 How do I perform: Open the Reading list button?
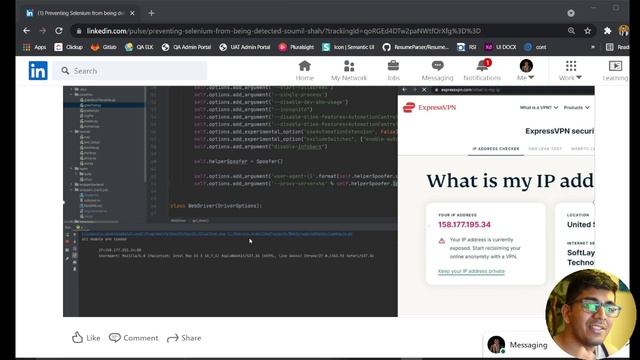[617, 47]
